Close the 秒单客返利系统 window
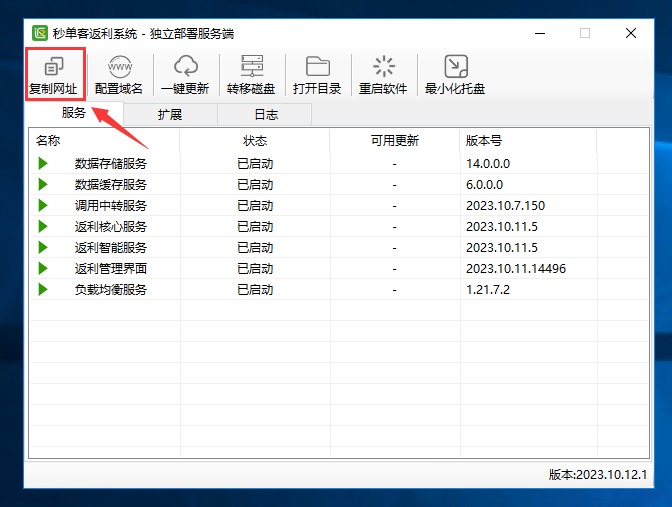Screen dimensions: 672x507 tap(630, 33)
